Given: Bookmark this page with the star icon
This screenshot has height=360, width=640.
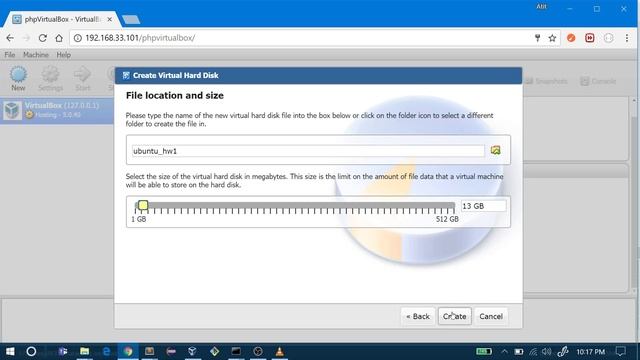Looking at the screenshot, I should click(552, 38).
